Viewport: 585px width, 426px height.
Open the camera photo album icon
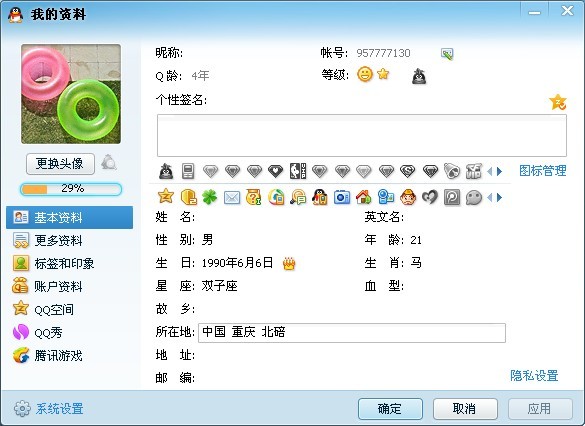click(x=342, y=197)
